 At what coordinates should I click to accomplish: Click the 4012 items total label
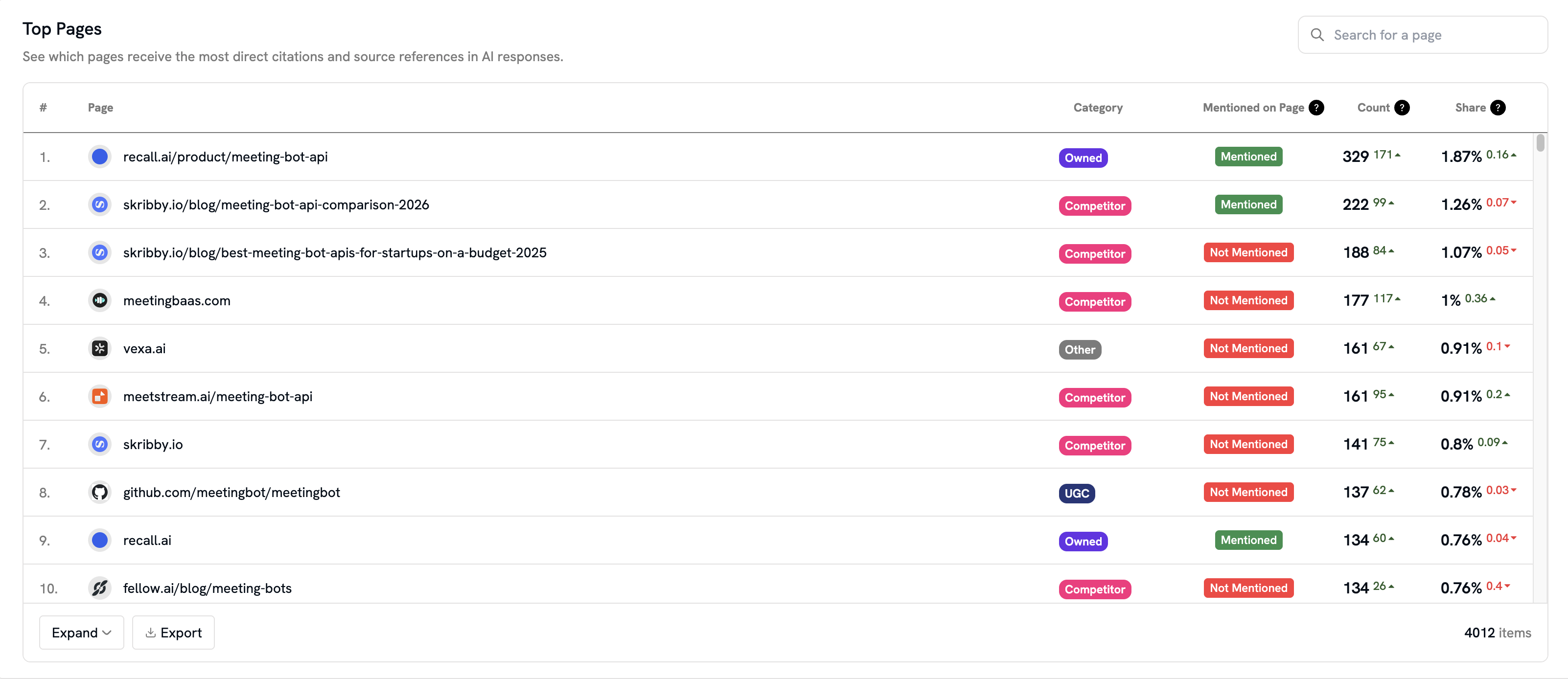pyautogui.click(x=1498, y=633)
